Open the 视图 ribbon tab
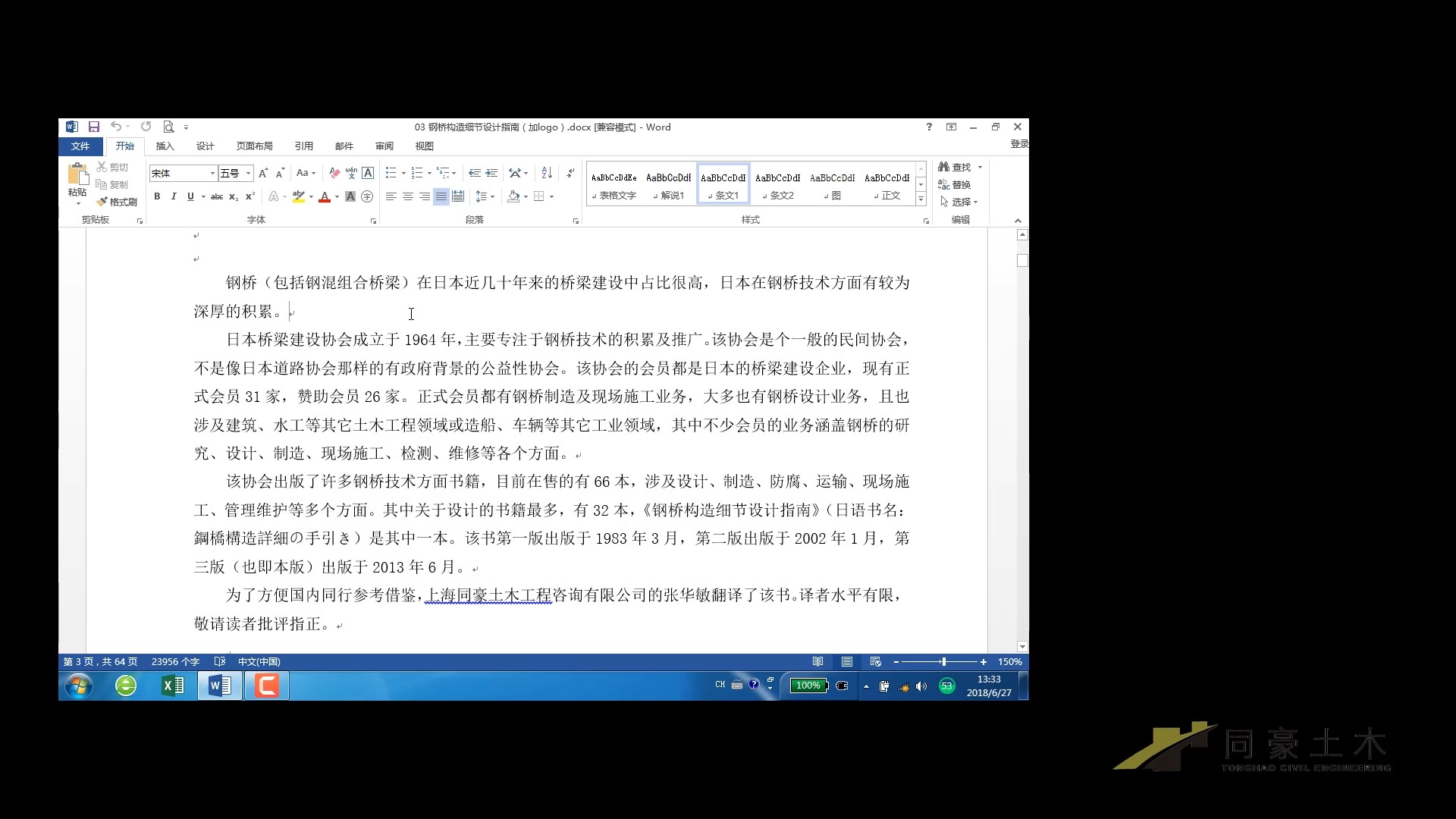This screenshot has width=1456, height=819. (424, 146)
